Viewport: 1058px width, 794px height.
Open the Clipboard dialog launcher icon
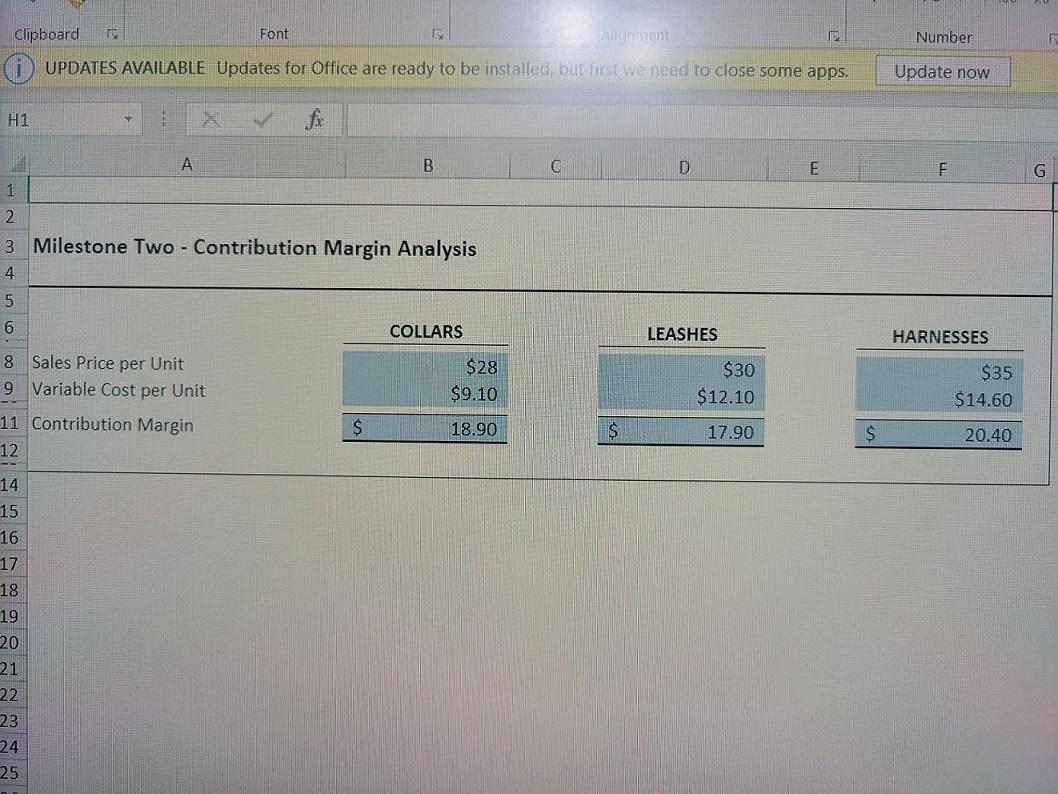[113, 34]
